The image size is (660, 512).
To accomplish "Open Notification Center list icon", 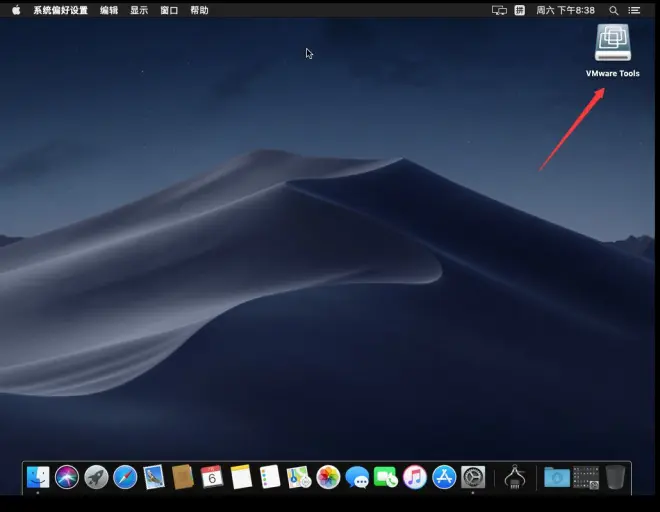I will [634, 10].
